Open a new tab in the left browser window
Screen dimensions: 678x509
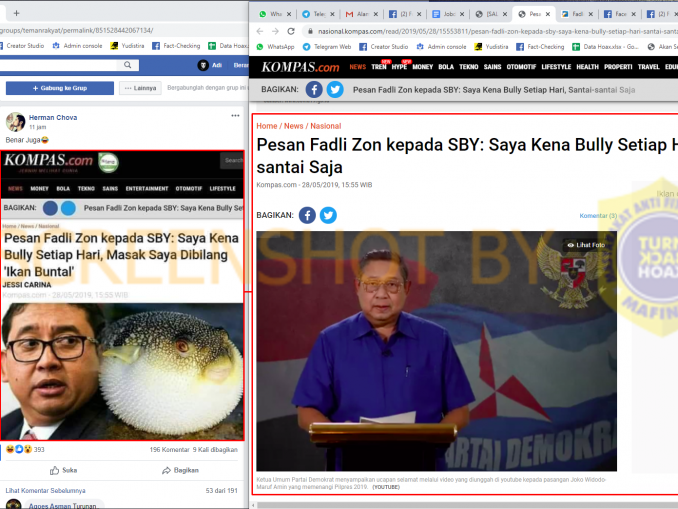point(16,13)
